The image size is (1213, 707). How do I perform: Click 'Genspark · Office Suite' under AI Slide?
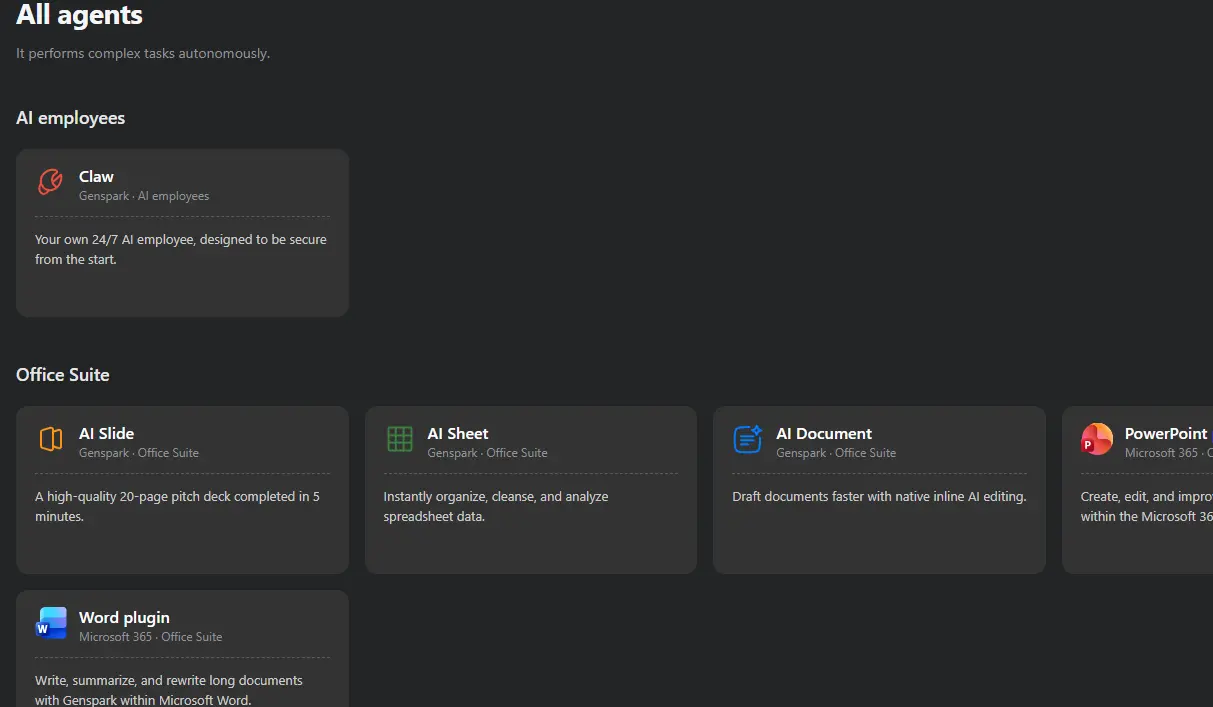pyautogui.click(x=139, y=453)
